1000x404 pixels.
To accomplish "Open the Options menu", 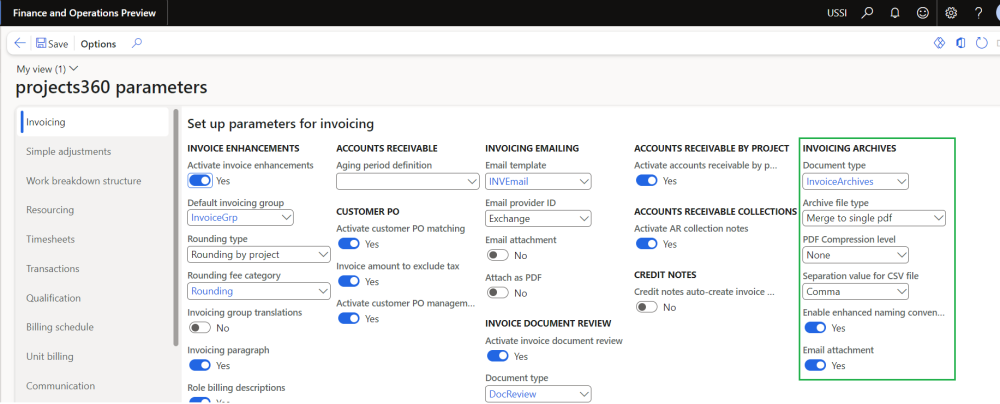I will pos(98,44).
